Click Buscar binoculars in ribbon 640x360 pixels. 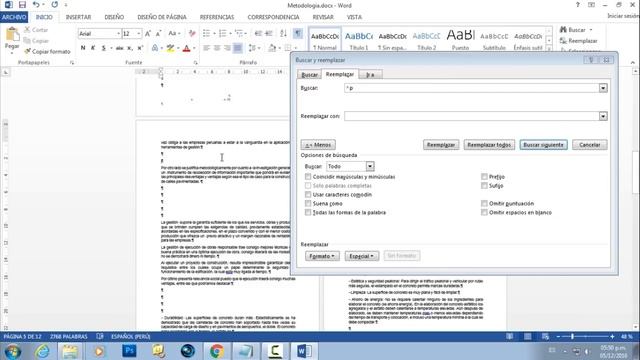573,30
